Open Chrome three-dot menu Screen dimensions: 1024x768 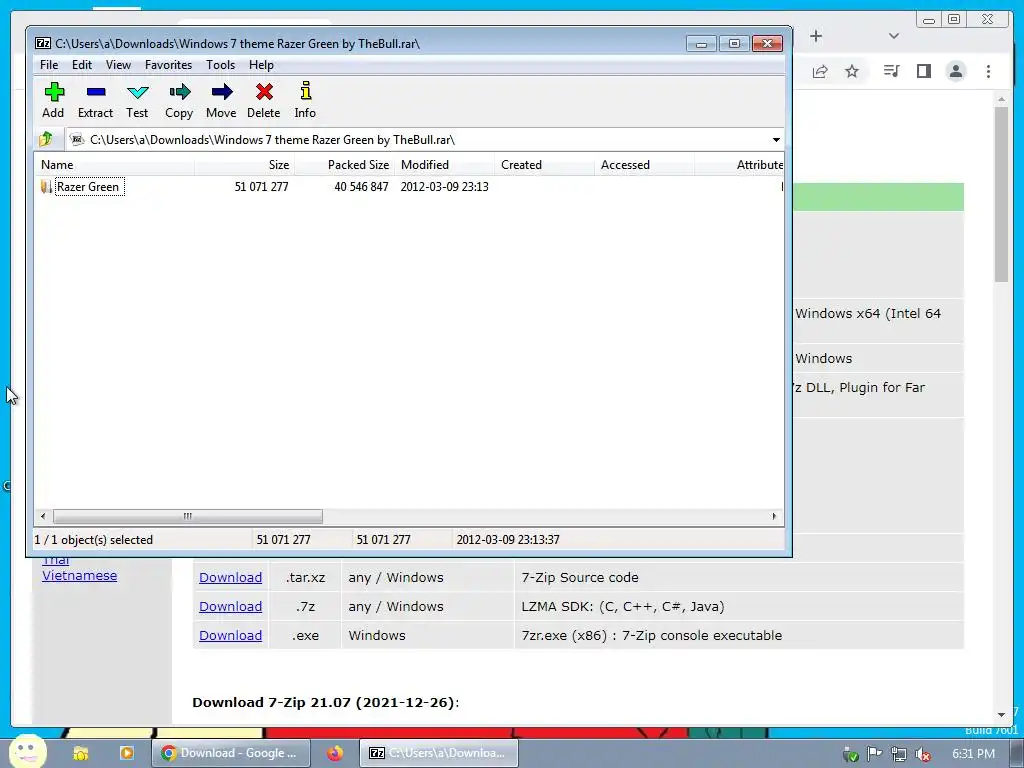coord(988,71)
